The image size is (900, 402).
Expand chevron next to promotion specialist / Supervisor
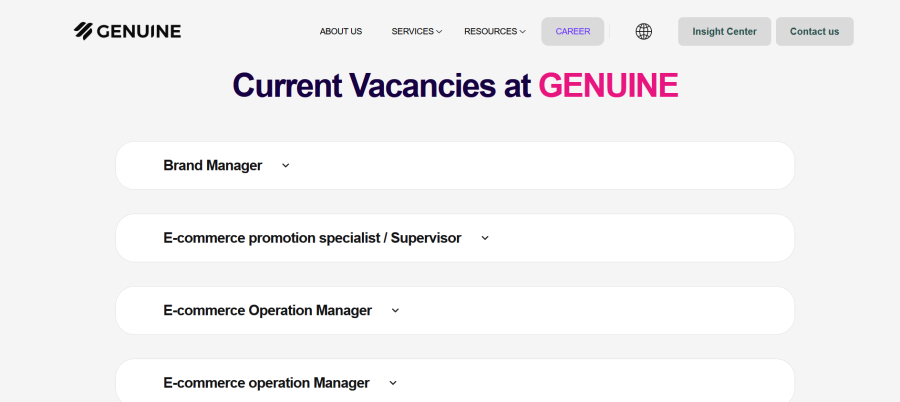pos(485,238)
